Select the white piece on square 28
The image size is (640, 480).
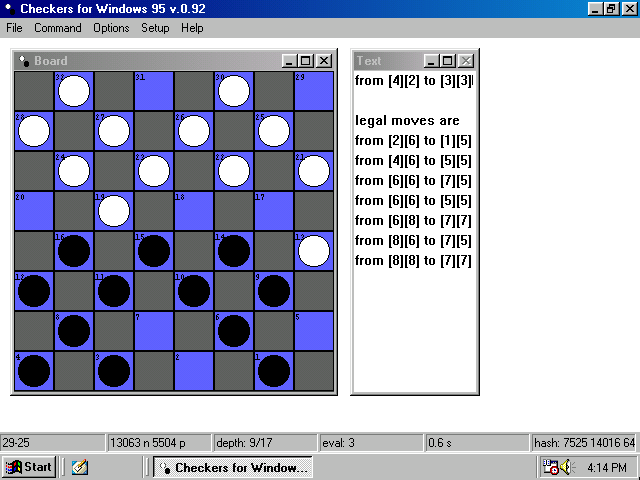click(34, 131)
